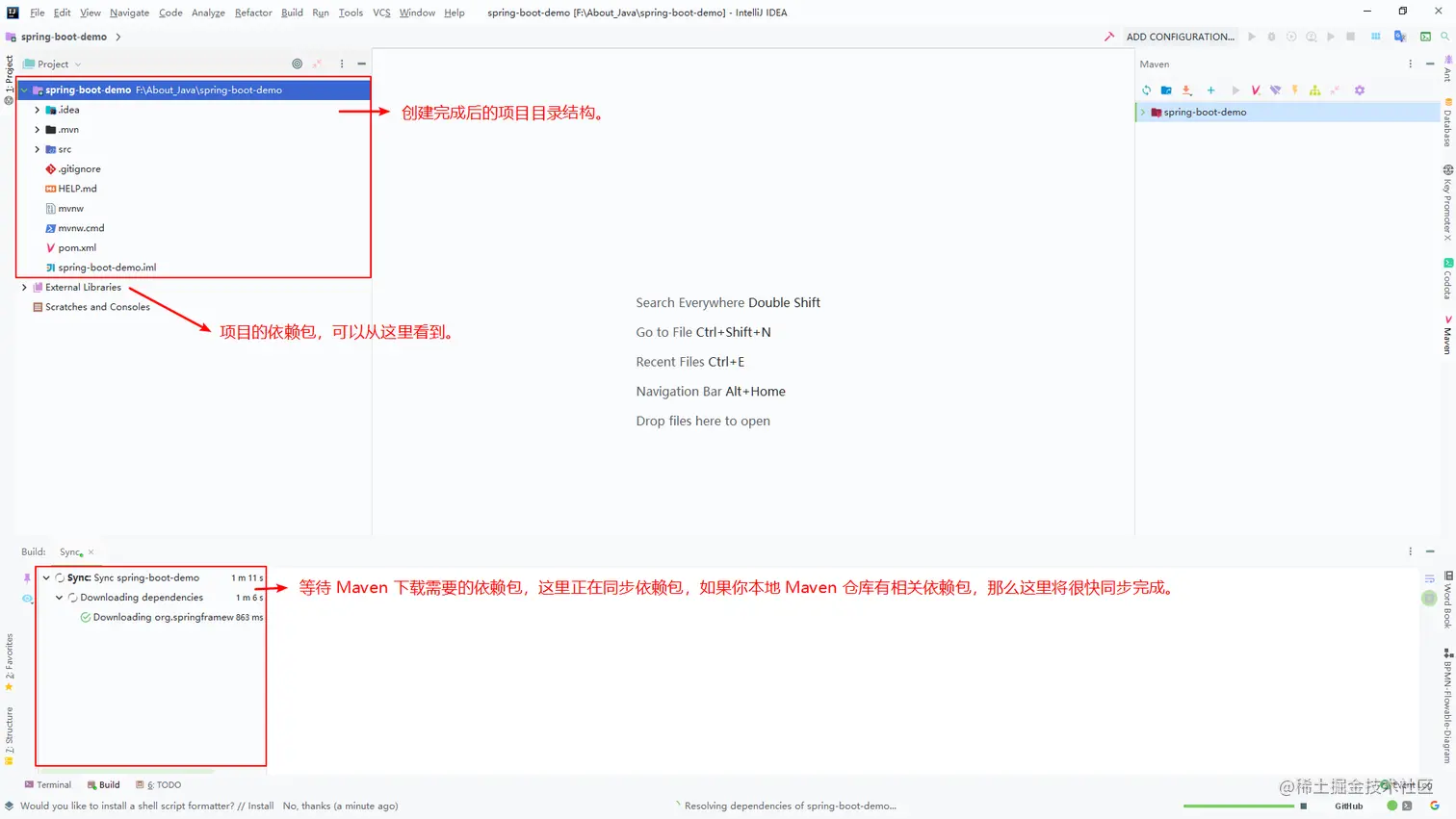This screenshot has height=819, width=1456.
Task: Open the Refactor menu
Action: point(253,13)
